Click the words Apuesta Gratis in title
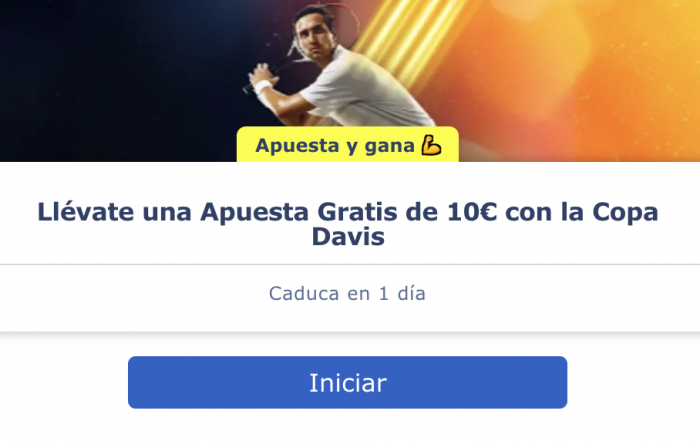Image resolution: width=700 pixels, height=441 pixels. (299, 212)
